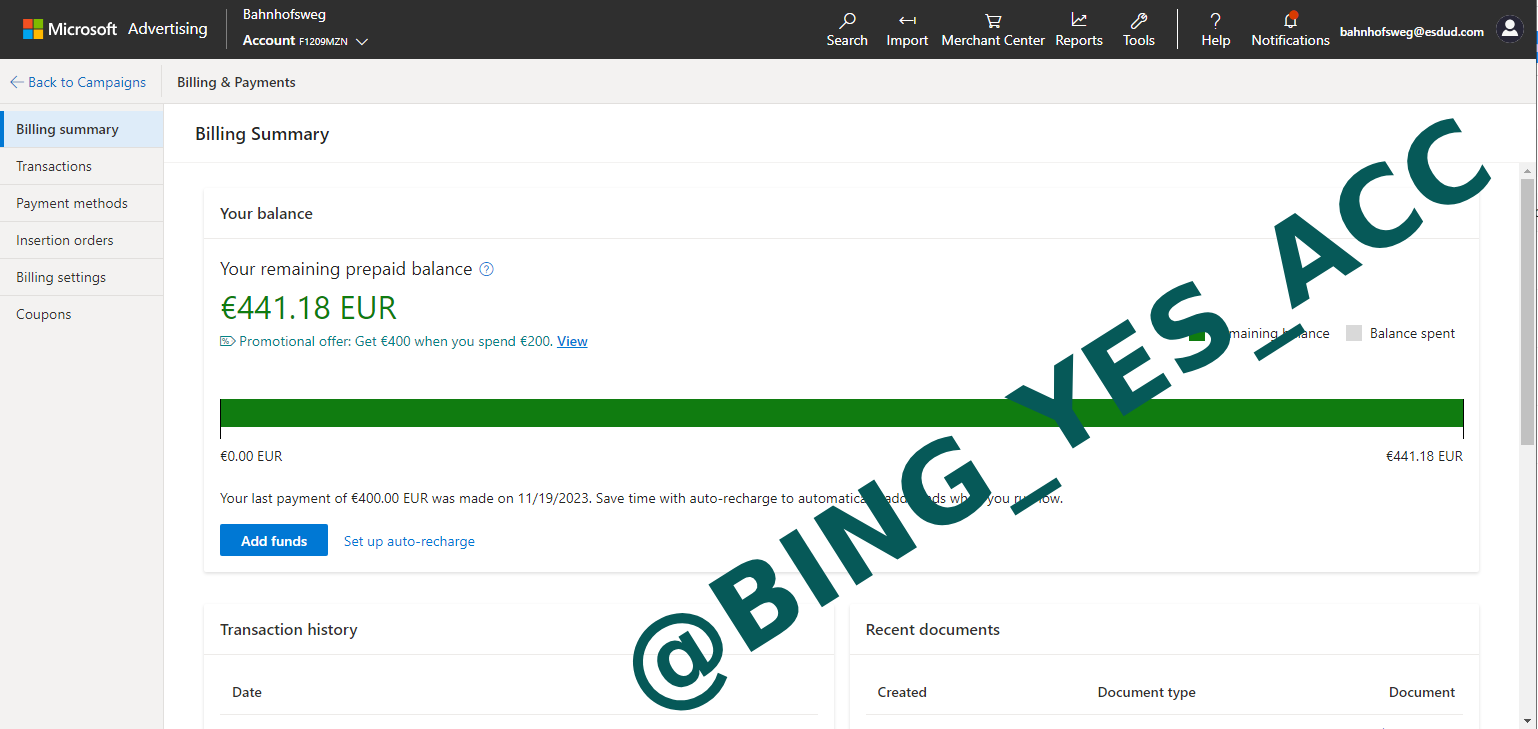
Task: Click the Add funds button
Action: point(274,541)
